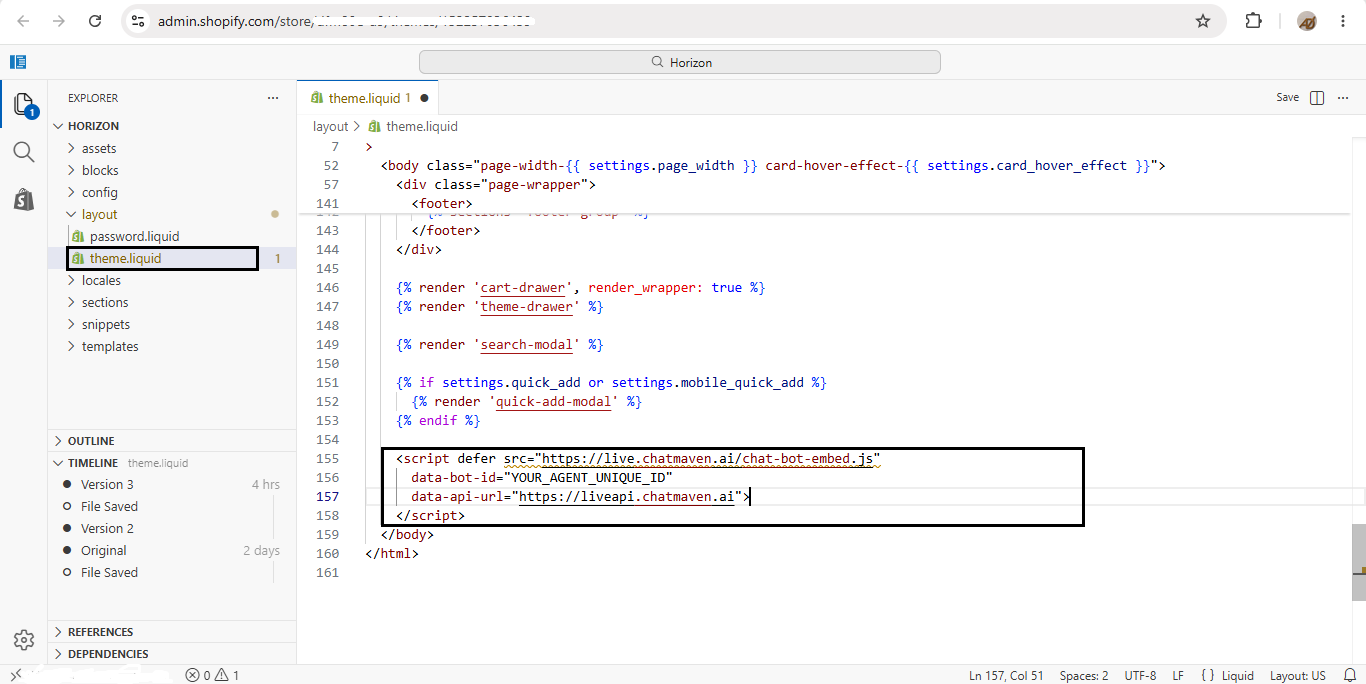Click layout in the breadcrumb path
This screenshot has height=684, width=1366.
click(330, 126)
